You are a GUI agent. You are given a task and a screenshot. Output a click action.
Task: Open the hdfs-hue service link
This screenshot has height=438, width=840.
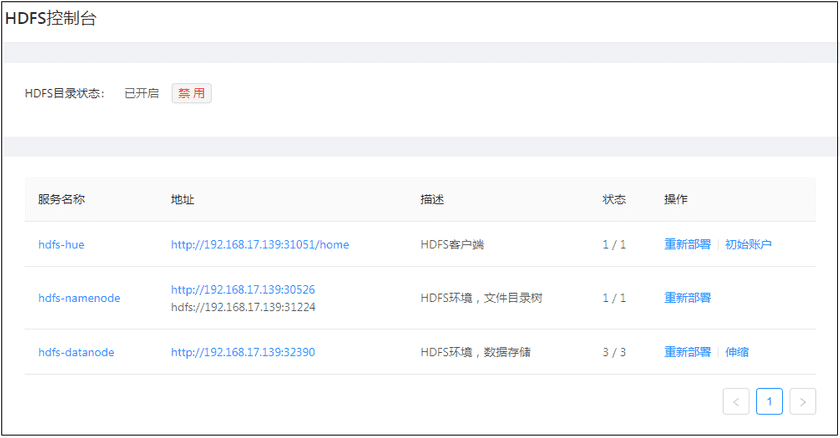[61, 244]
